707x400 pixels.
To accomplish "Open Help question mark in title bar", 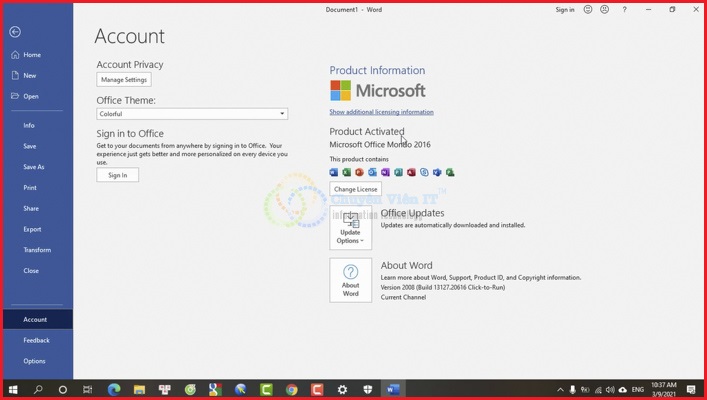I will pos(625,10).
